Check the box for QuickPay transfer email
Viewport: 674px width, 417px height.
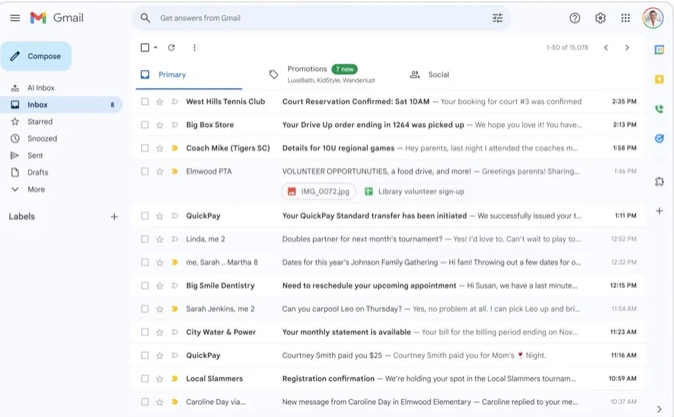pyautogui.click(x=145, y=216)
